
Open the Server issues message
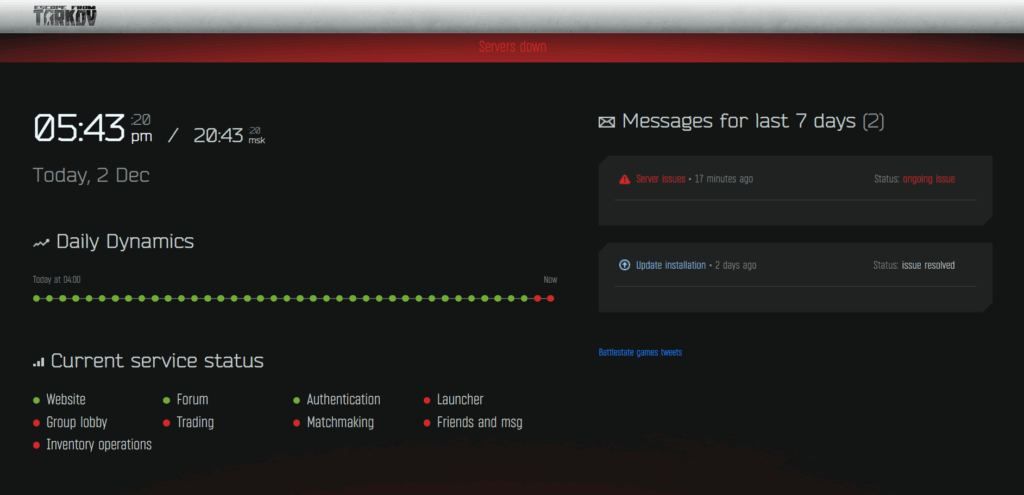pos(660,179)
